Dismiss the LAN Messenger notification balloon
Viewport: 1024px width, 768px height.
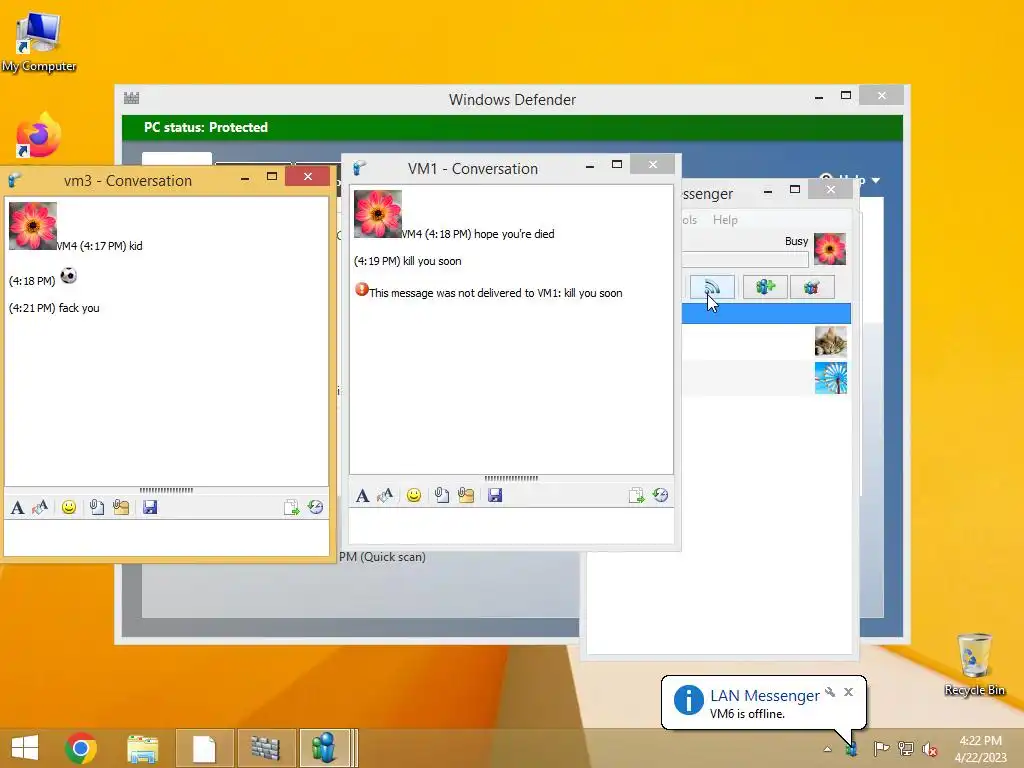(x=848, y=692)
